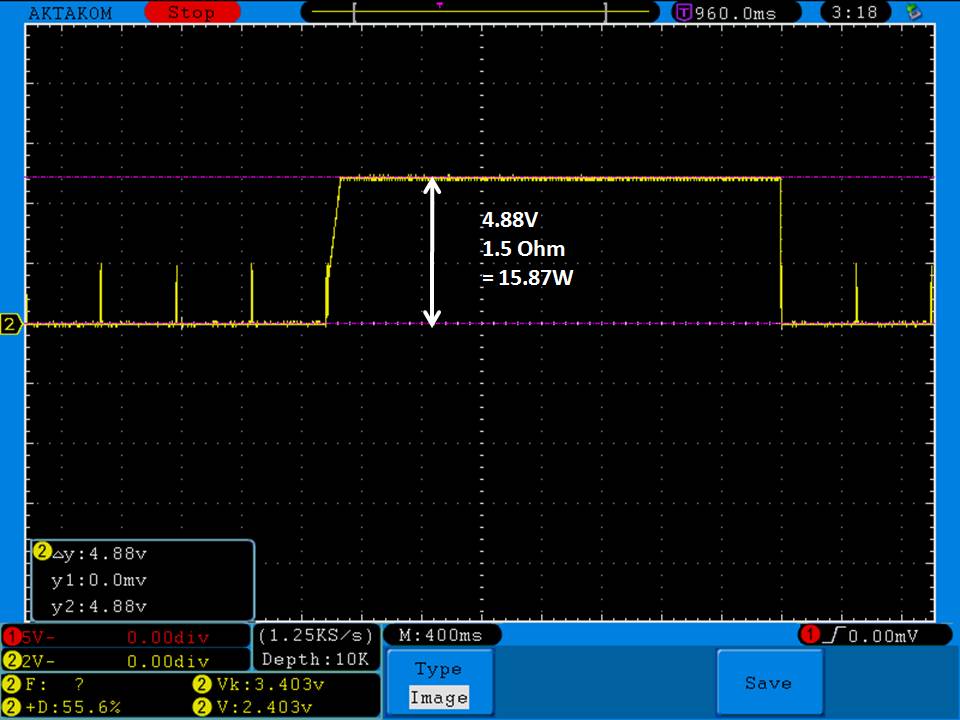This screenshot has height=720, width=960.
Task: Click the 1.25KS/s sample rate readout
Action: [315, 636]
